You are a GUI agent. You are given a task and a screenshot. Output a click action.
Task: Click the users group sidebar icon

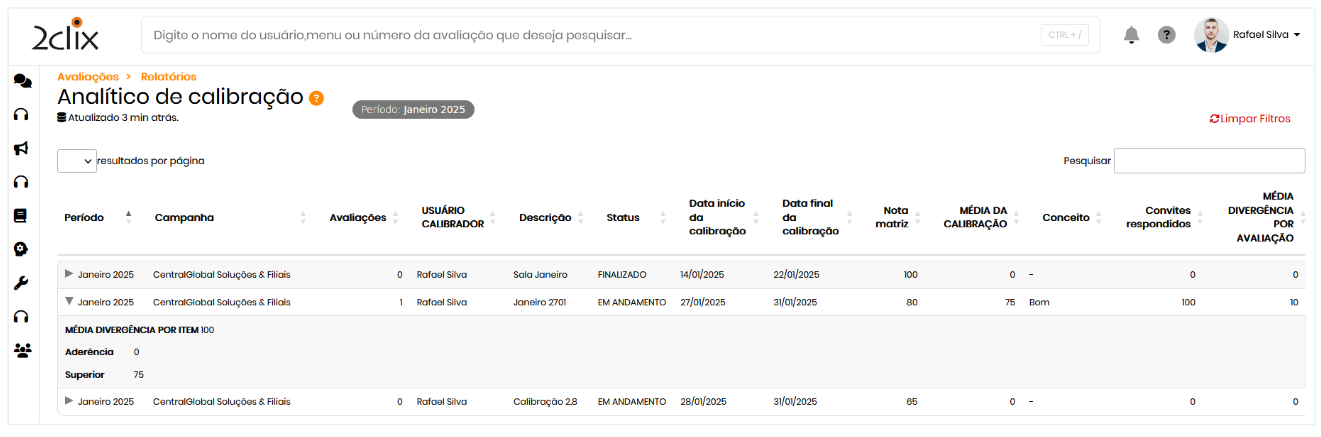(22, 350)
